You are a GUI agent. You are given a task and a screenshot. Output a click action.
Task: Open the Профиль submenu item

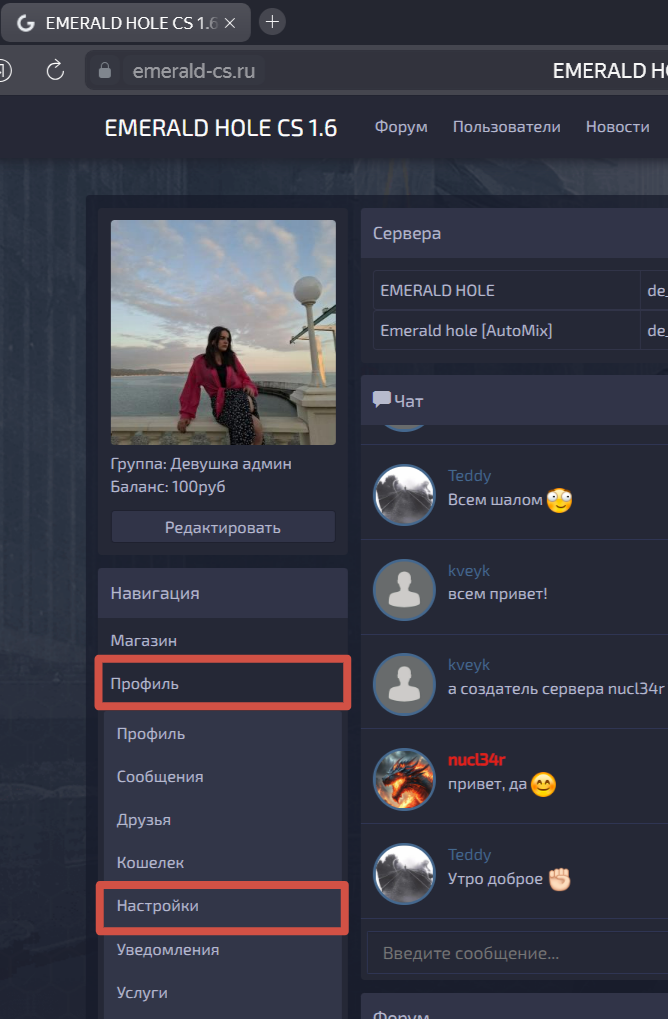(151, 734)
